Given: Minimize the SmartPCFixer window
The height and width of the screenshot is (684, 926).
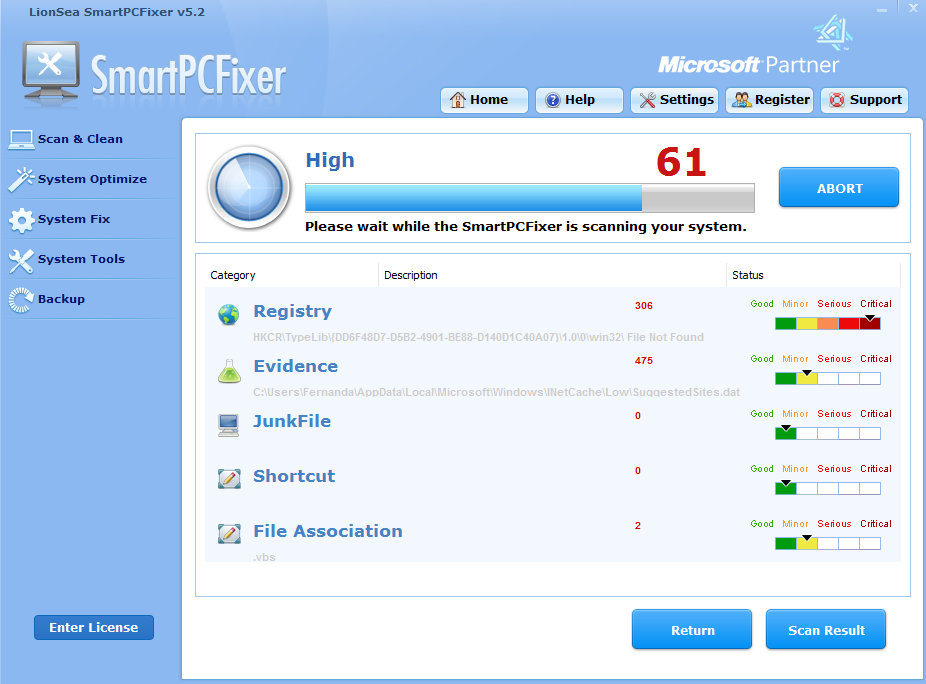Looking at the screenshot, I should 882,9.
